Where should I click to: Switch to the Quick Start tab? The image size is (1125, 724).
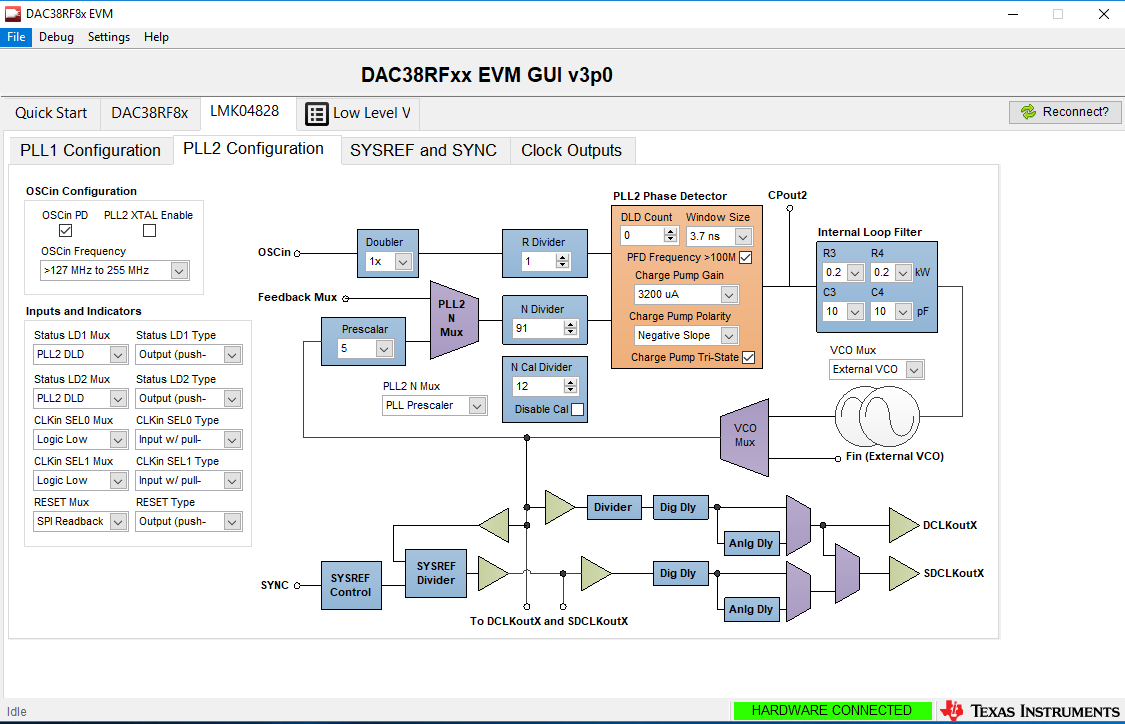51,113
